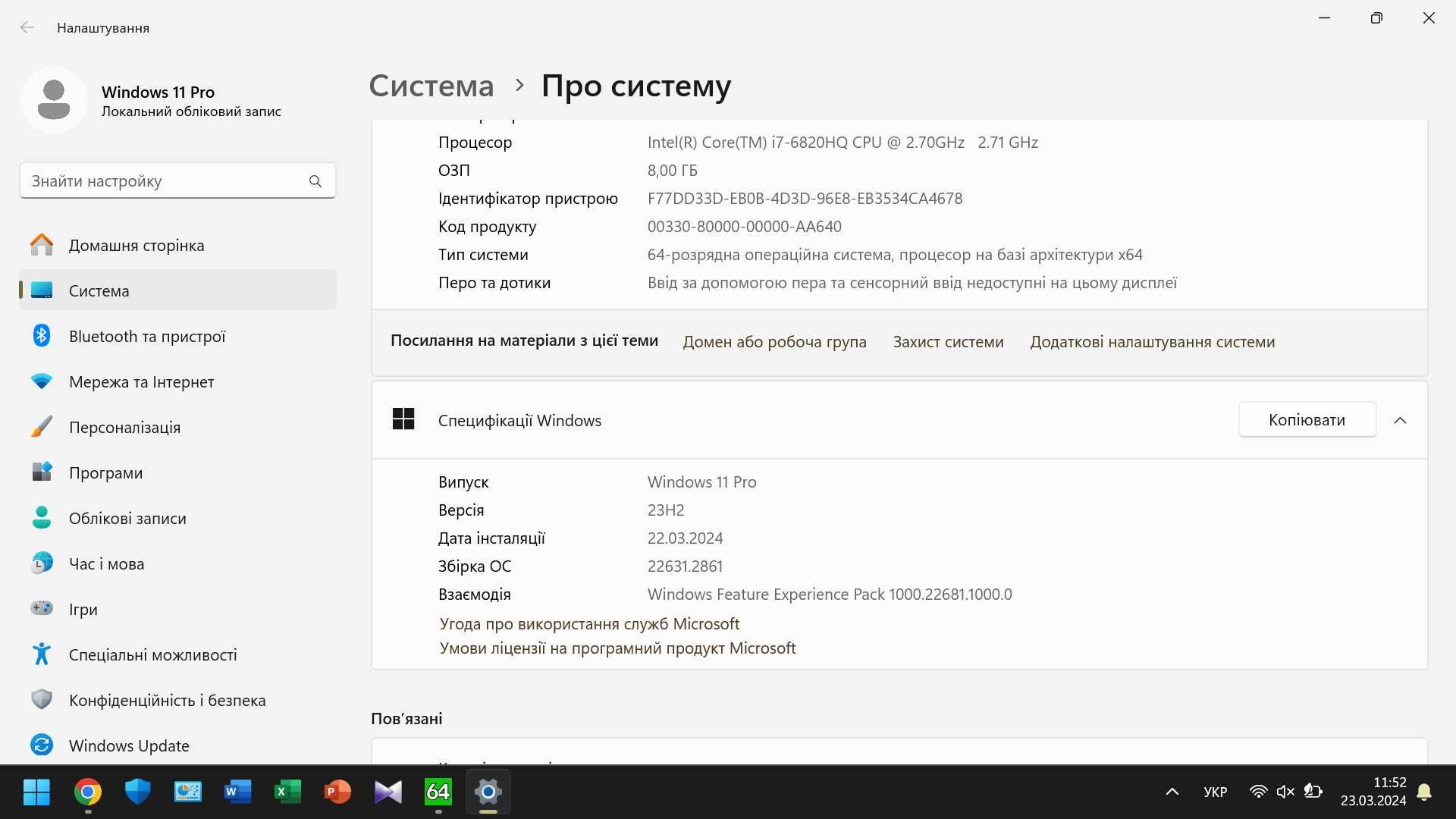Screen dimensions: 1456x819
Task: Click Windows Feature Experience Pack value
Action: pos(830,595)
